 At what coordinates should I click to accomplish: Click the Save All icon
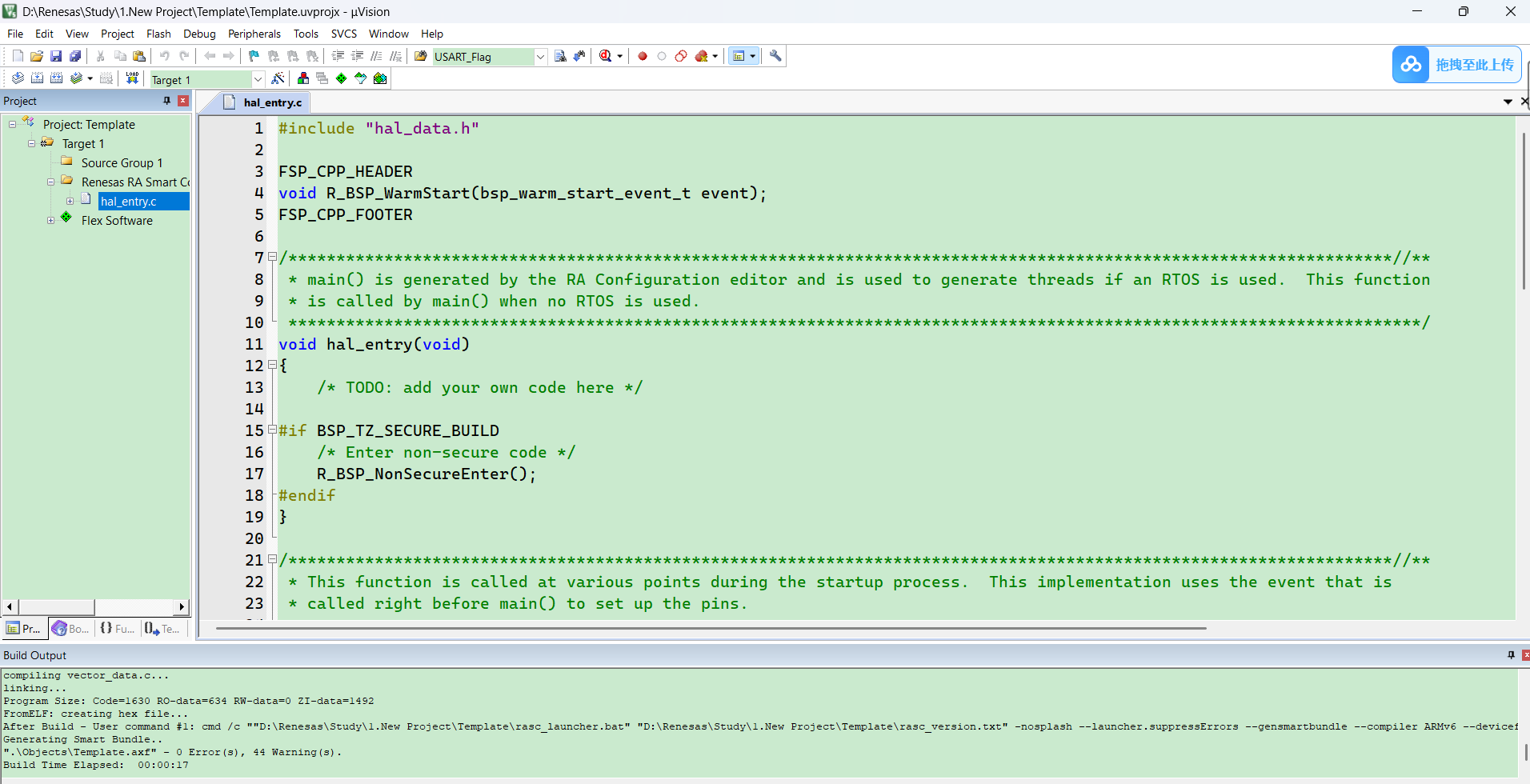coord(75,56)
